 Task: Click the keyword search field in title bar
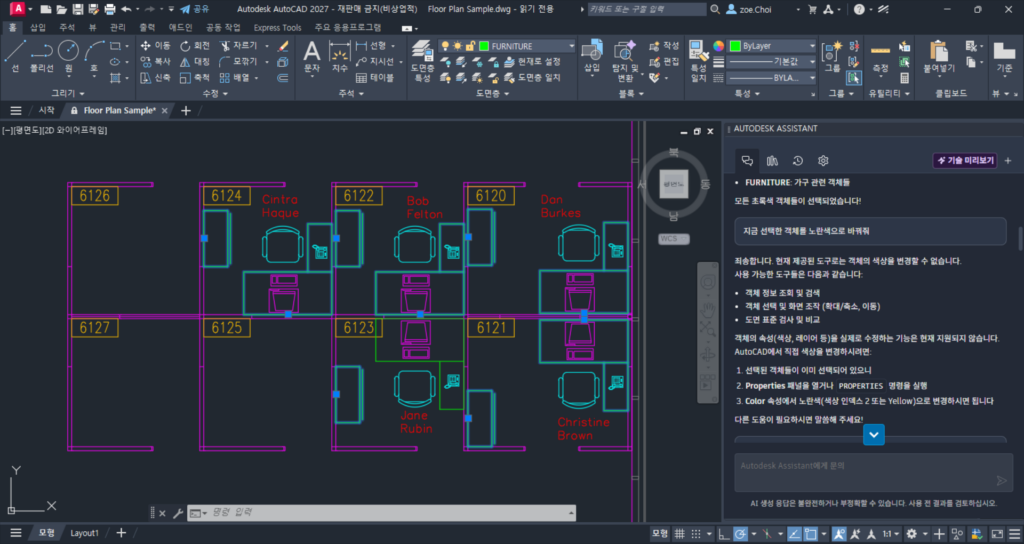click(x=647, y=10)
